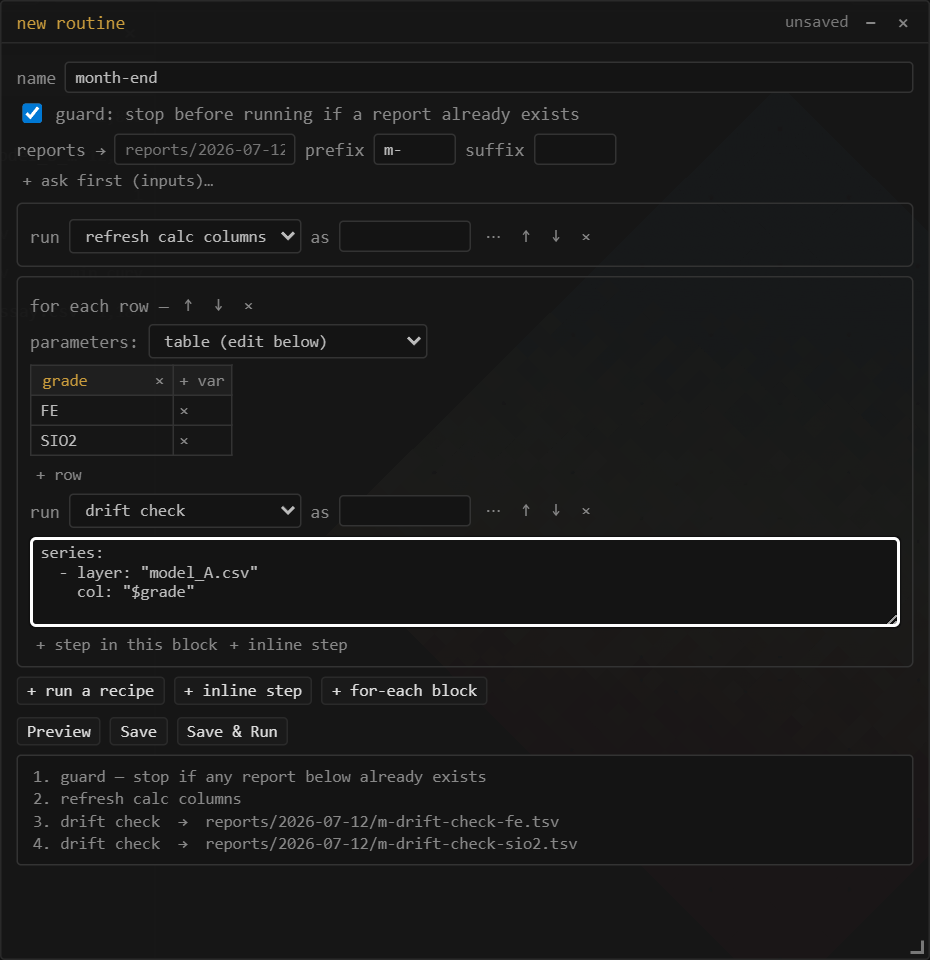Click the 'unsaved' status label

click(817, 22)
